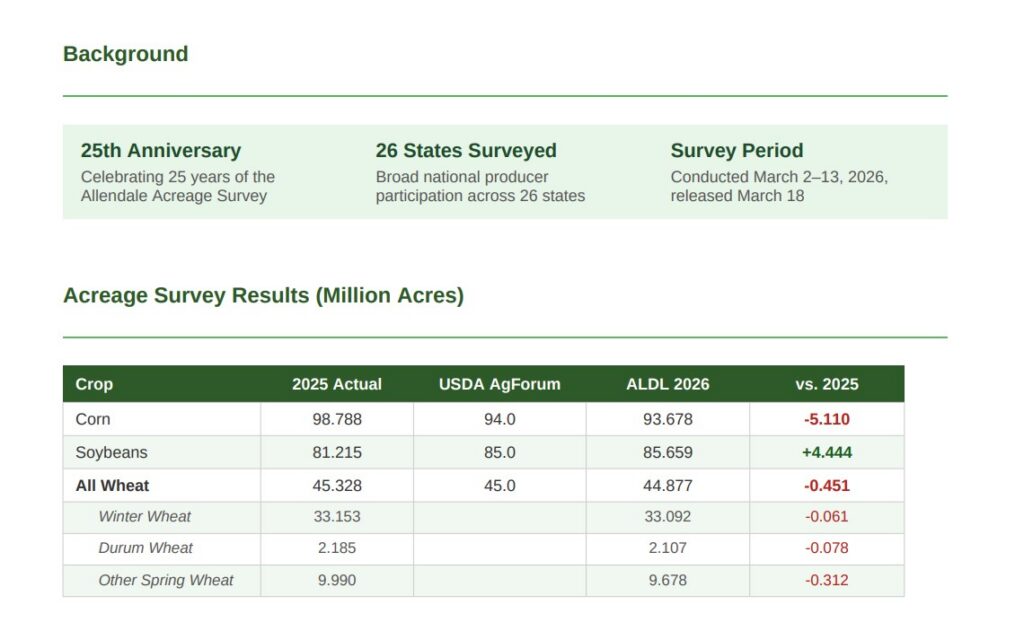
Task: Click the Background section heading
Action: 125,54
